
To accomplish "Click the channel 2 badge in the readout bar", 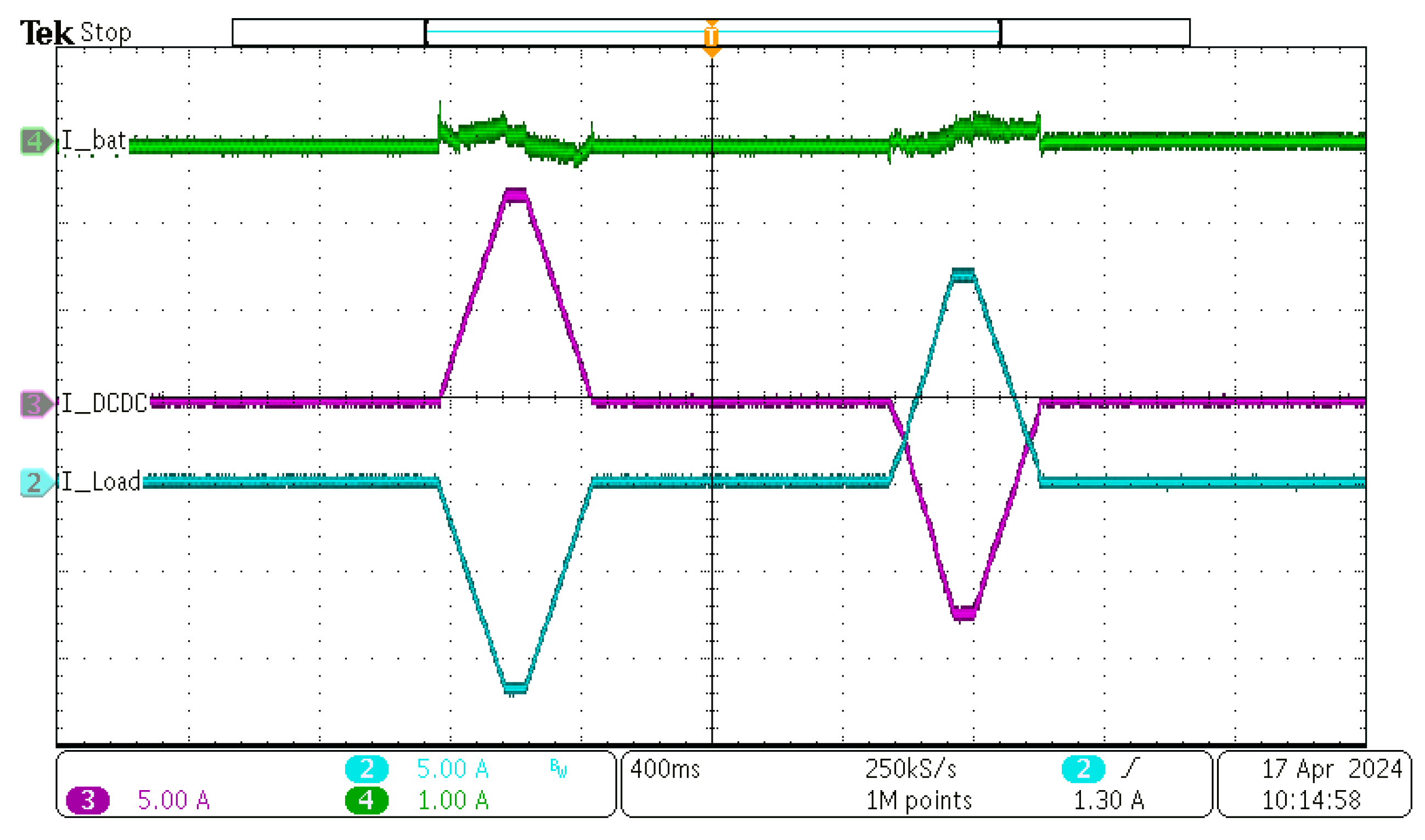I will [x=367, y=769].
